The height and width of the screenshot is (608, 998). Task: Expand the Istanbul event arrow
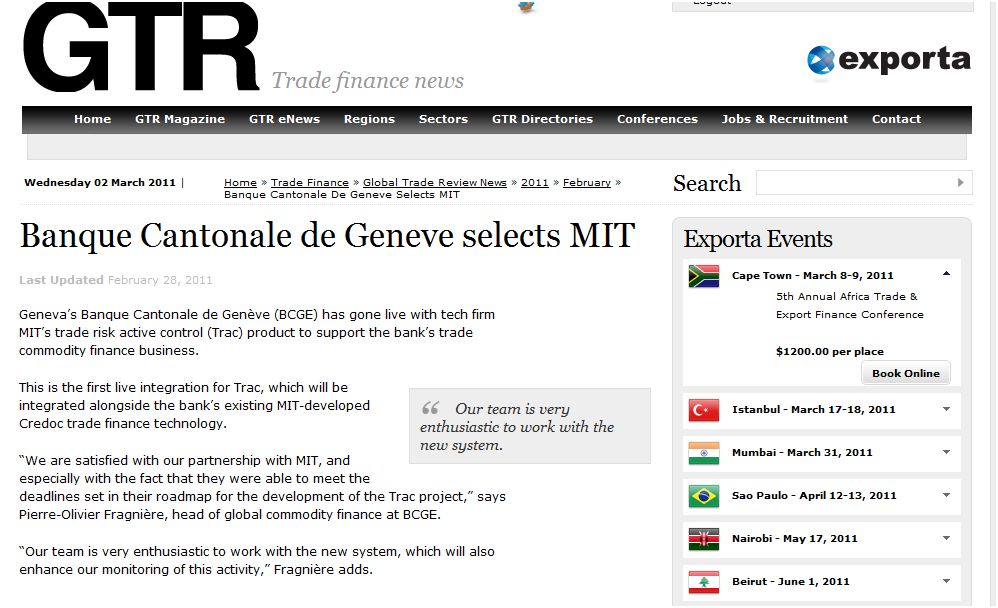click(x=946, y=409)
